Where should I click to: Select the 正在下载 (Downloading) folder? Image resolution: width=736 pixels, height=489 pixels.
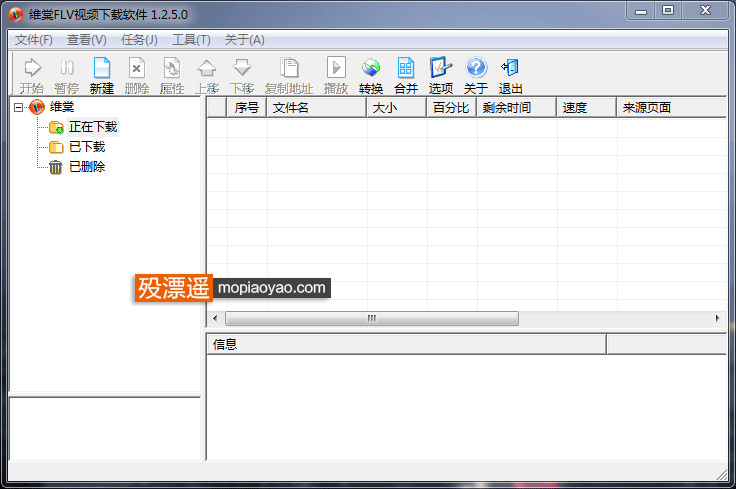coord(93,127)
